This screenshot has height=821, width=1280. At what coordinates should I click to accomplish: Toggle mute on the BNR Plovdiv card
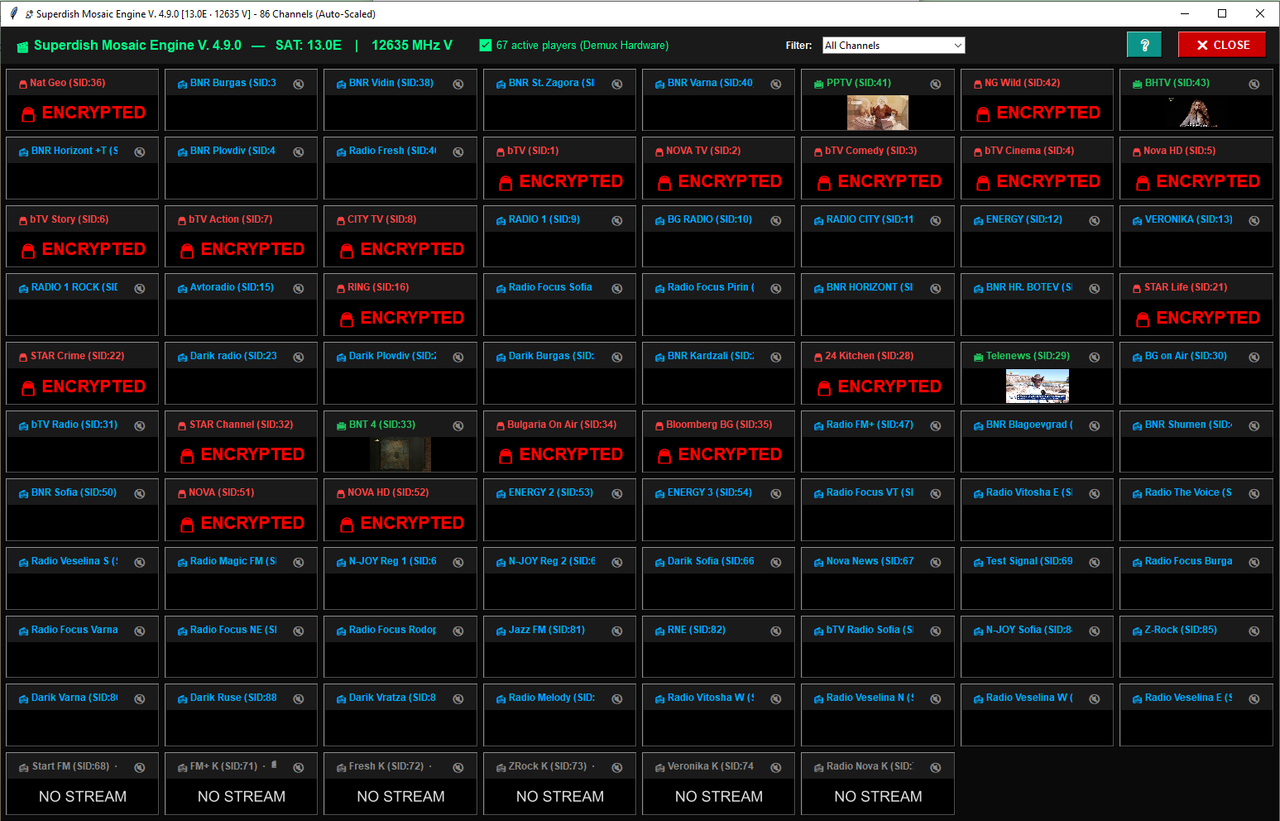click(298, 152)
